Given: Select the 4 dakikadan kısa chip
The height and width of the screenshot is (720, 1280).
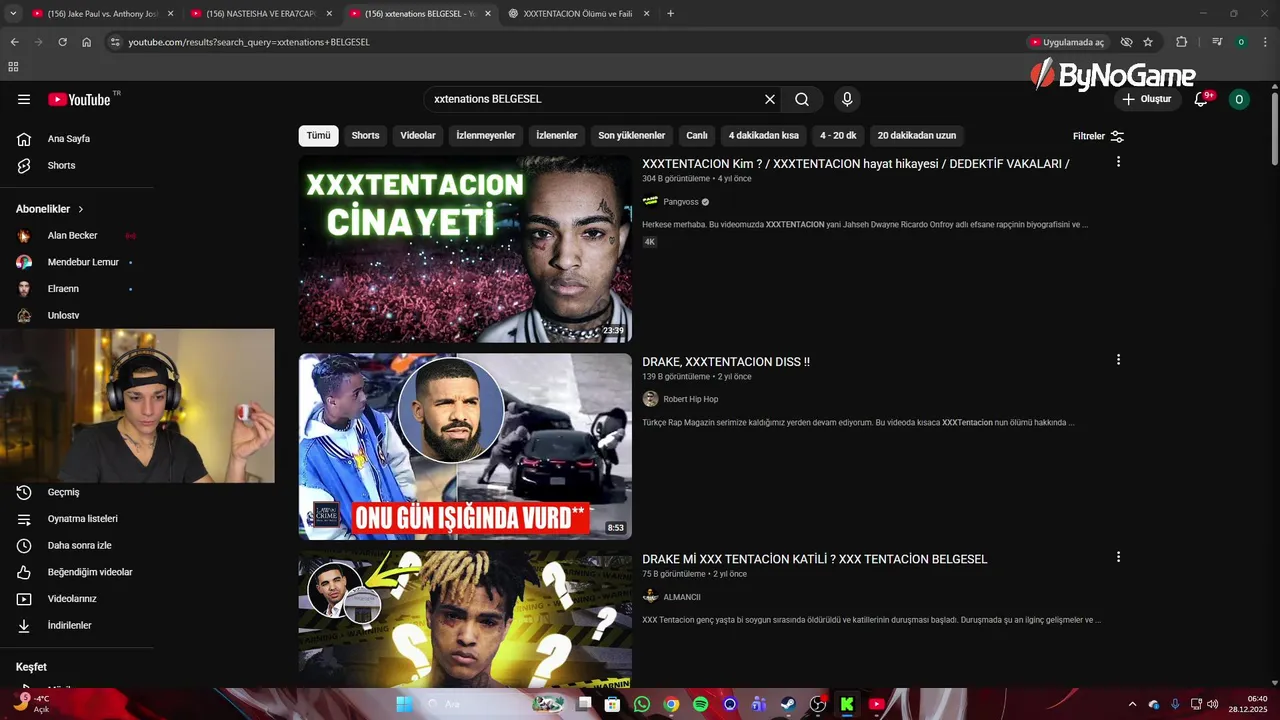Looking at the screenshot, I should [x=764, y=136].
